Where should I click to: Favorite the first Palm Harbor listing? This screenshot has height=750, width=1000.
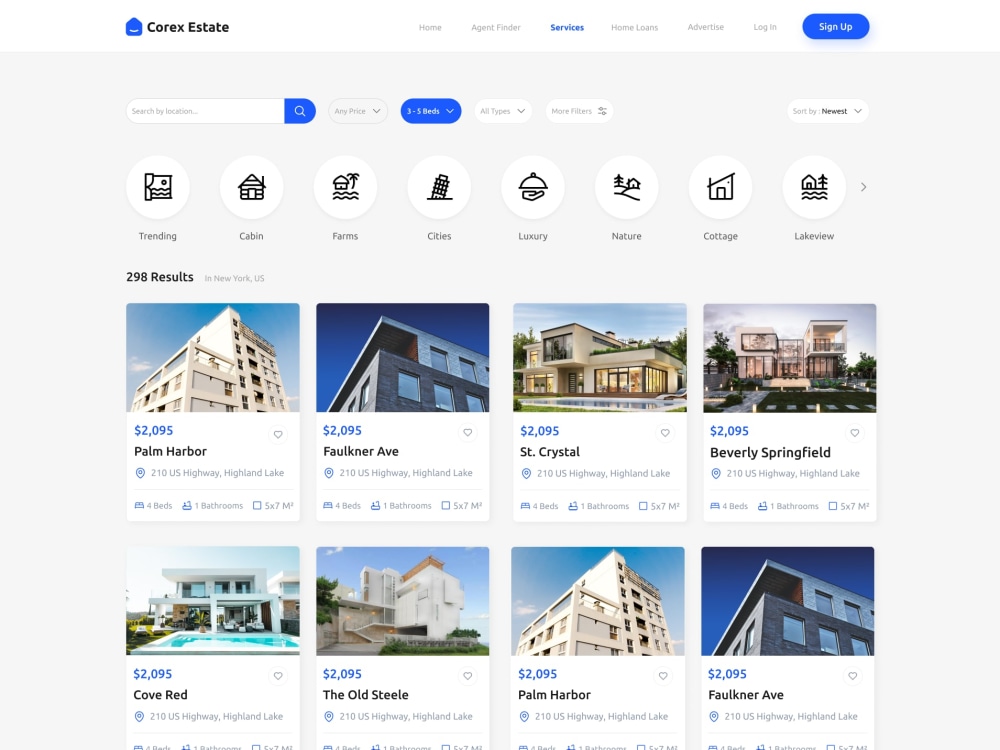(278, 434)
